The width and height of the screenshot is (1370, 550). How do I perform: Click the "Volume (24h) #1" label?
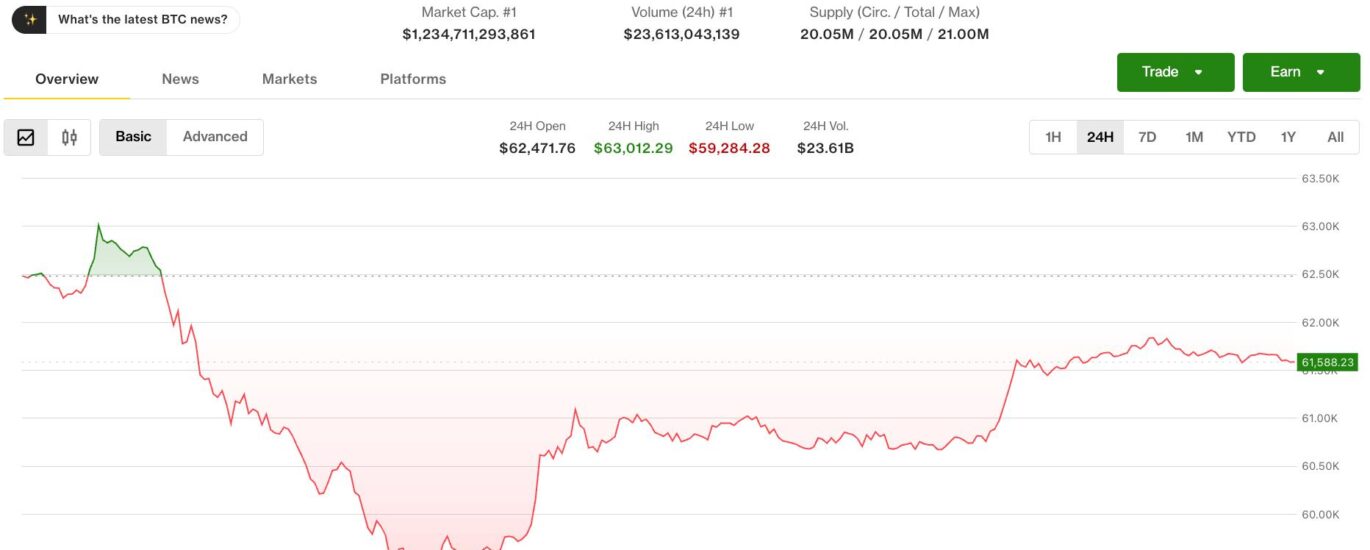point(682,13)
